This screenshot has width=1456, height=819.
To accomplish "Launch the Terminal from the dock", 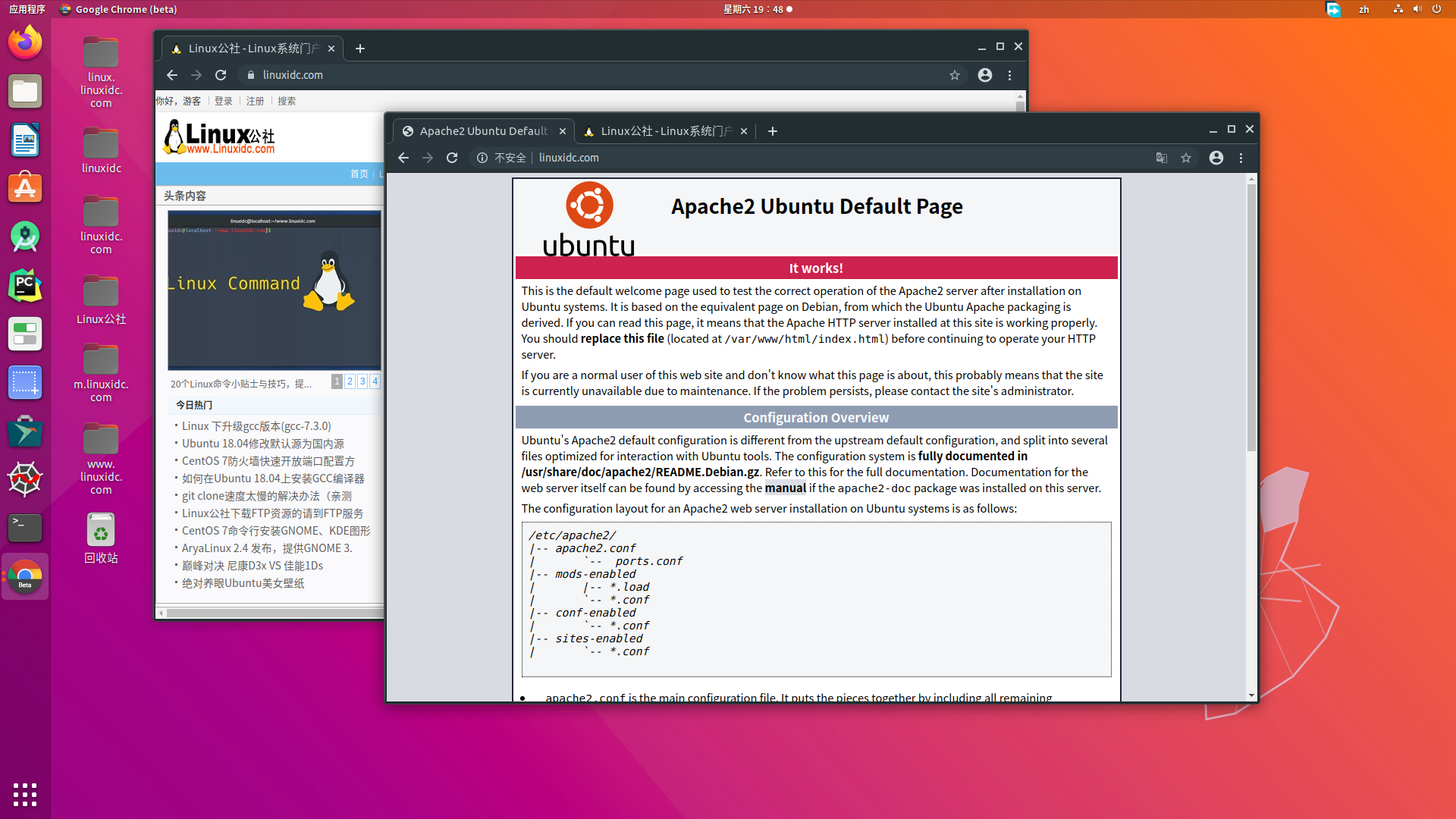I will [x=25, y=528].
